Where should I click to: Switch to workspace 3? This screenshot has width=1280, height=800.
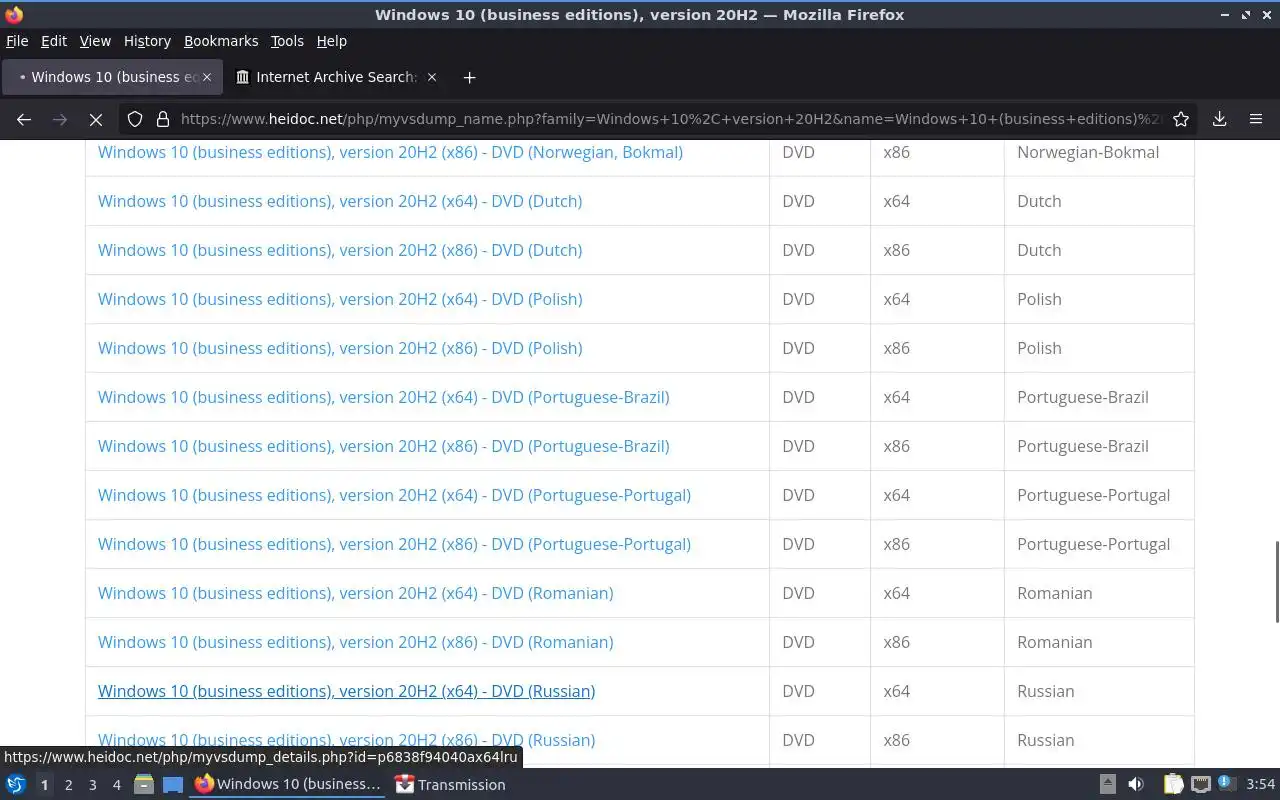click(92, 785)
